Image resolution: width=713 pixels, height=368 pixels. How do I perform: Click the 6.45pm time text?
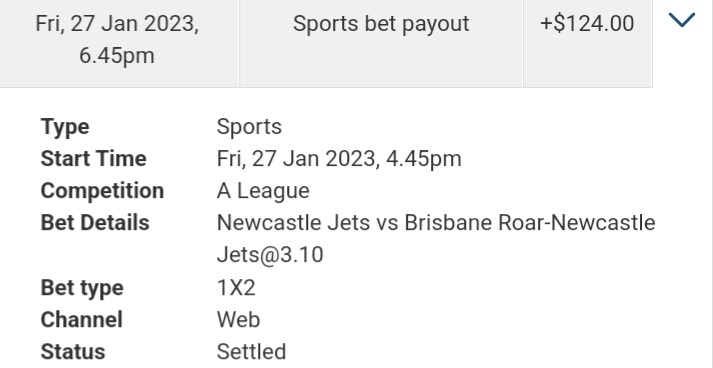click(117, 55)
